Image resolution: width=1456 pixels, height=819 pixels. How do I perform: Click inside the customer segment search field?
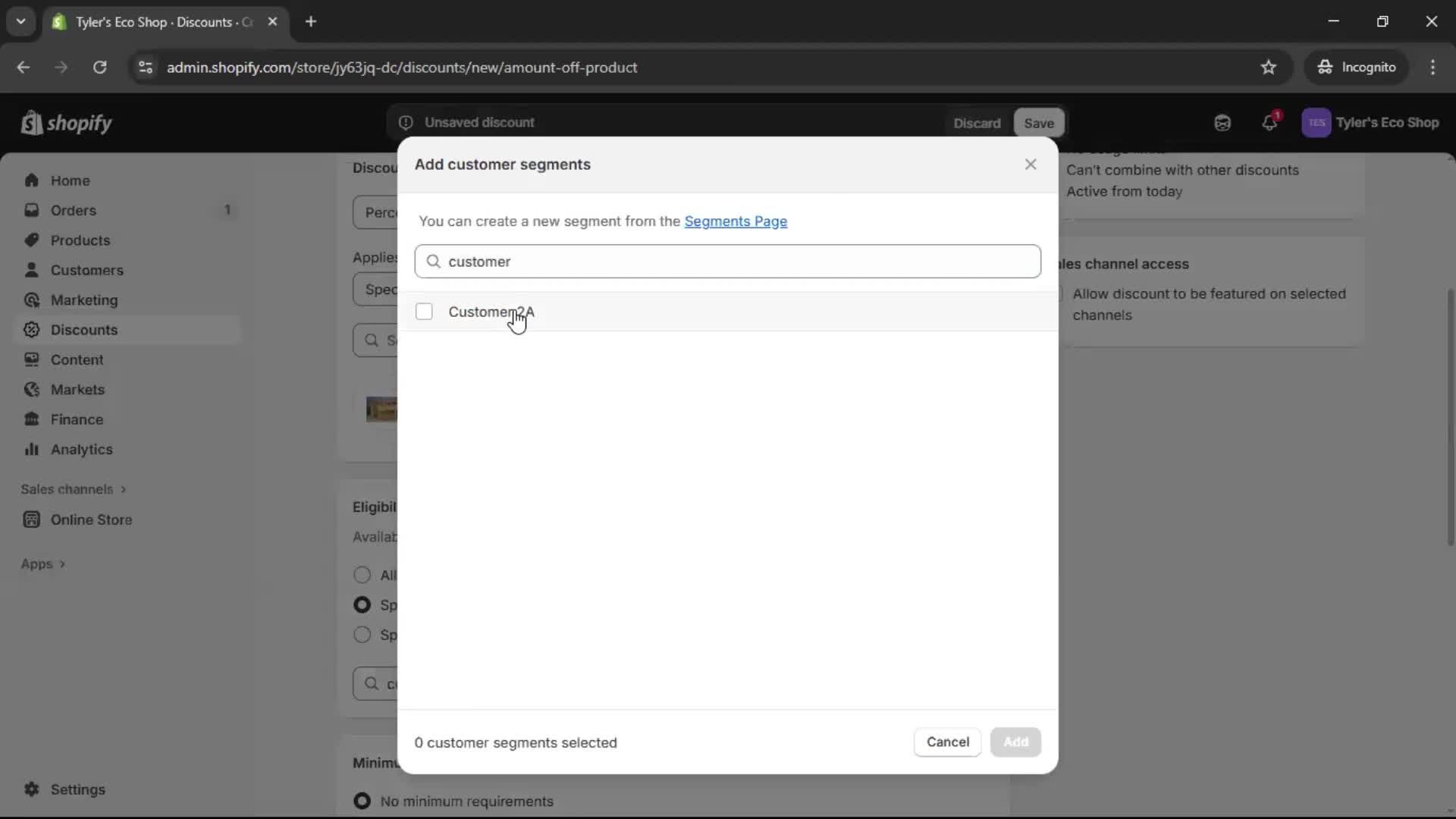coord(726,261)
